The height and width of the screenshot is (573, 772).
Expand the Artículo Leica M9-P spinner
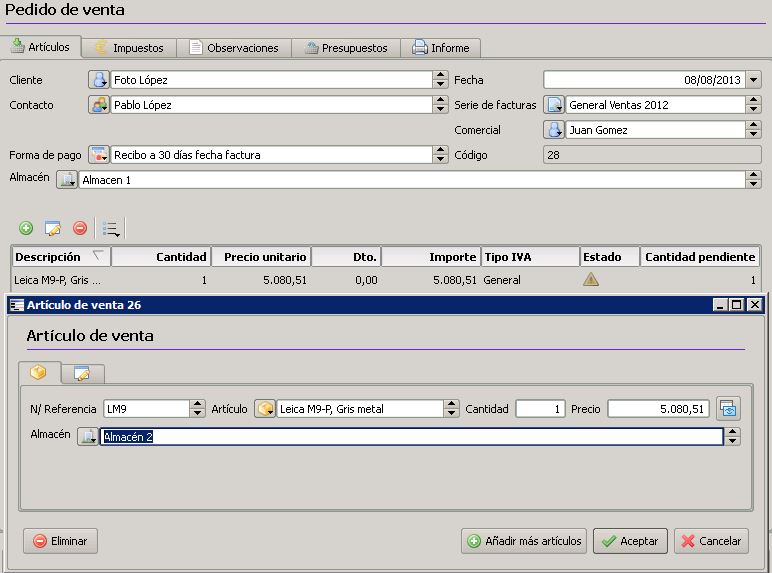coord(451,409)
